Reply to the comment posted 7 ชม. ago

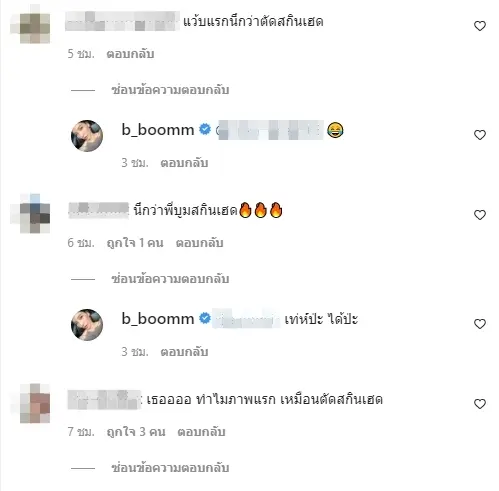pyautogui.click(x=201, y=432)
